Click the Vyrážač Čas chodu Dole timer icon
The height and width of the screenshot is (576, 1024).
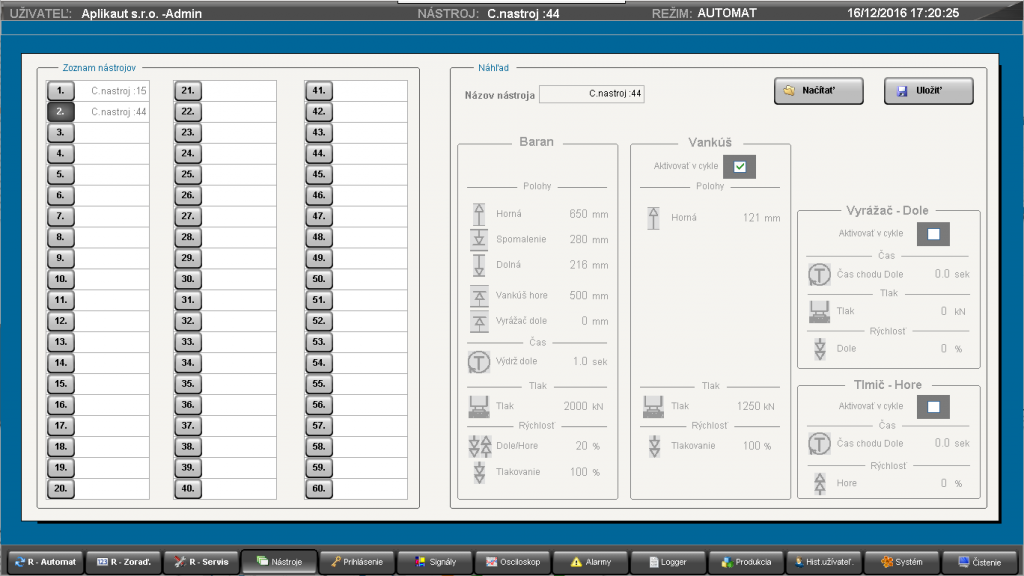click(x=819, y=275)
